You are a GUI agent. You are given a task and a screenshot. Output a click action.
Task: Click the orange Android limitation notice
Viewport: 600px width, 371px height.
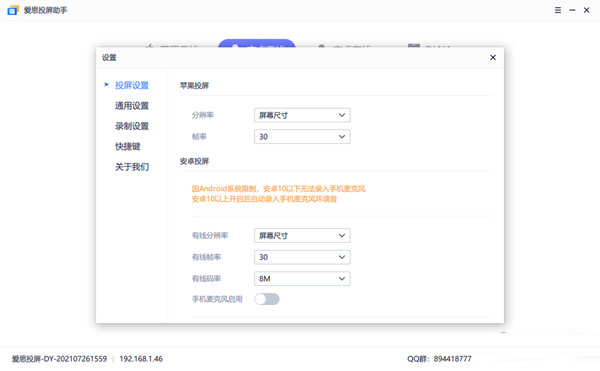tap(278, 194)
